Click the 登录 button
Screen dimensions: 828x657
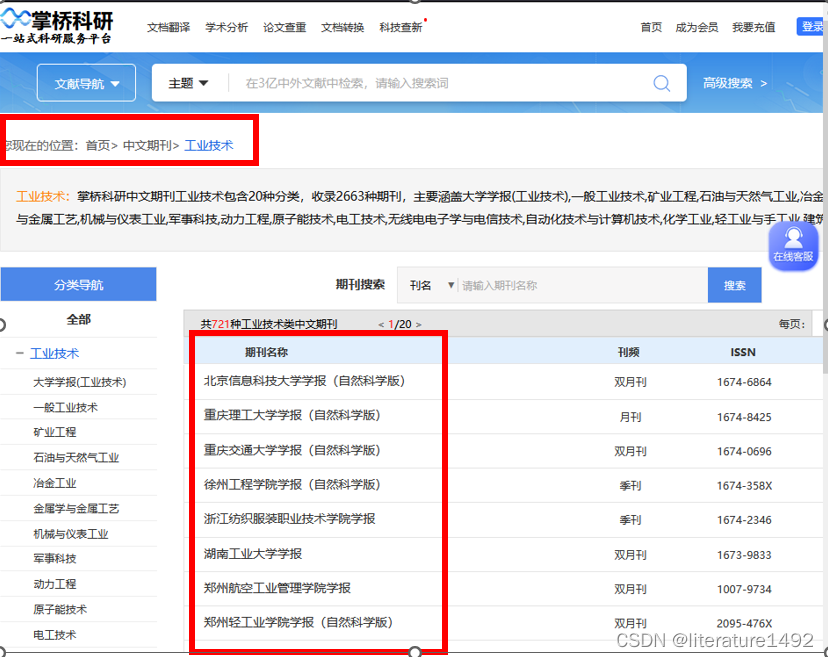click(x=810, y=26)
